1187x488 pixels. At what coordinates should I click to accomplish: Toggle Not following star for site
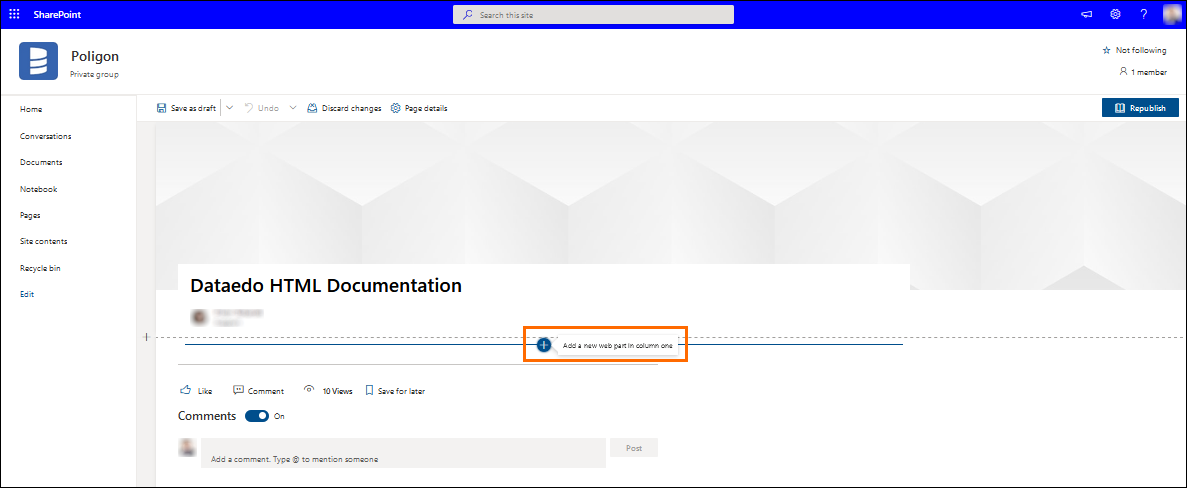1134,50
